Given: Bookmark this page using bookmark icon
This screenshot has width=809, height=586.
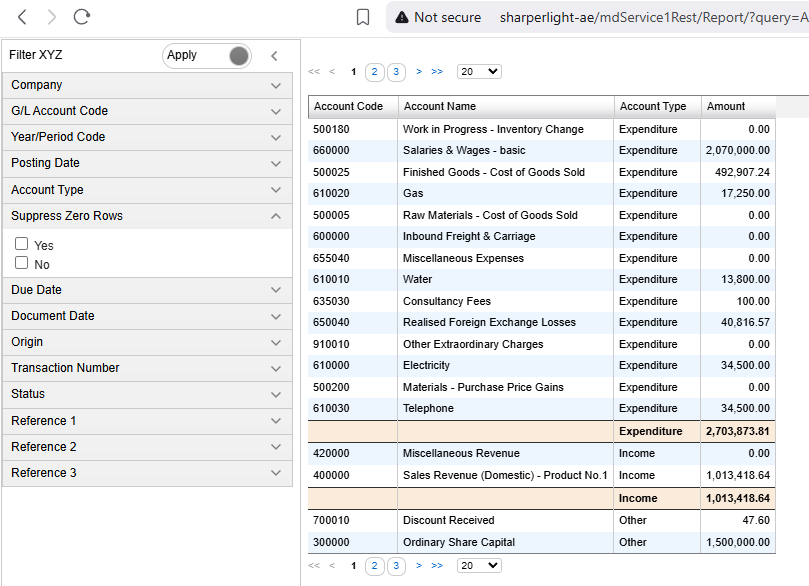Looking at the screenshot, I should pyautogui.click(x=363, y=17).
